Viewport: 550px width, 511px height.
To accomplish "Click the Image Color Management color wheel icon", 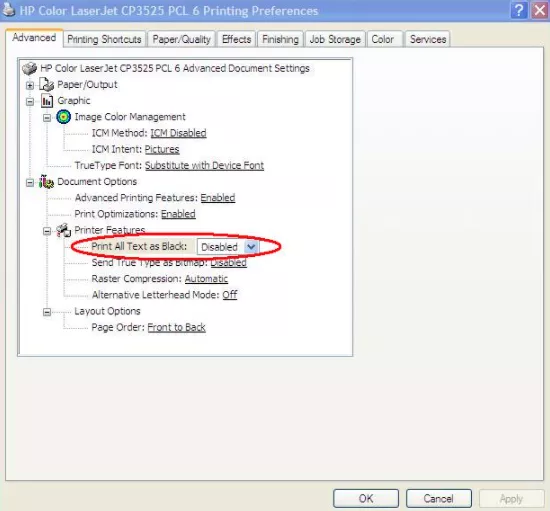I will 63,117.
